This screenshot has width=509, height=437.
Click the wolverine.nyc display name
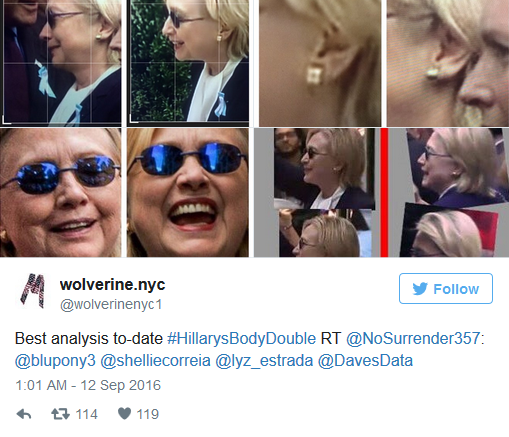point(112,284)
